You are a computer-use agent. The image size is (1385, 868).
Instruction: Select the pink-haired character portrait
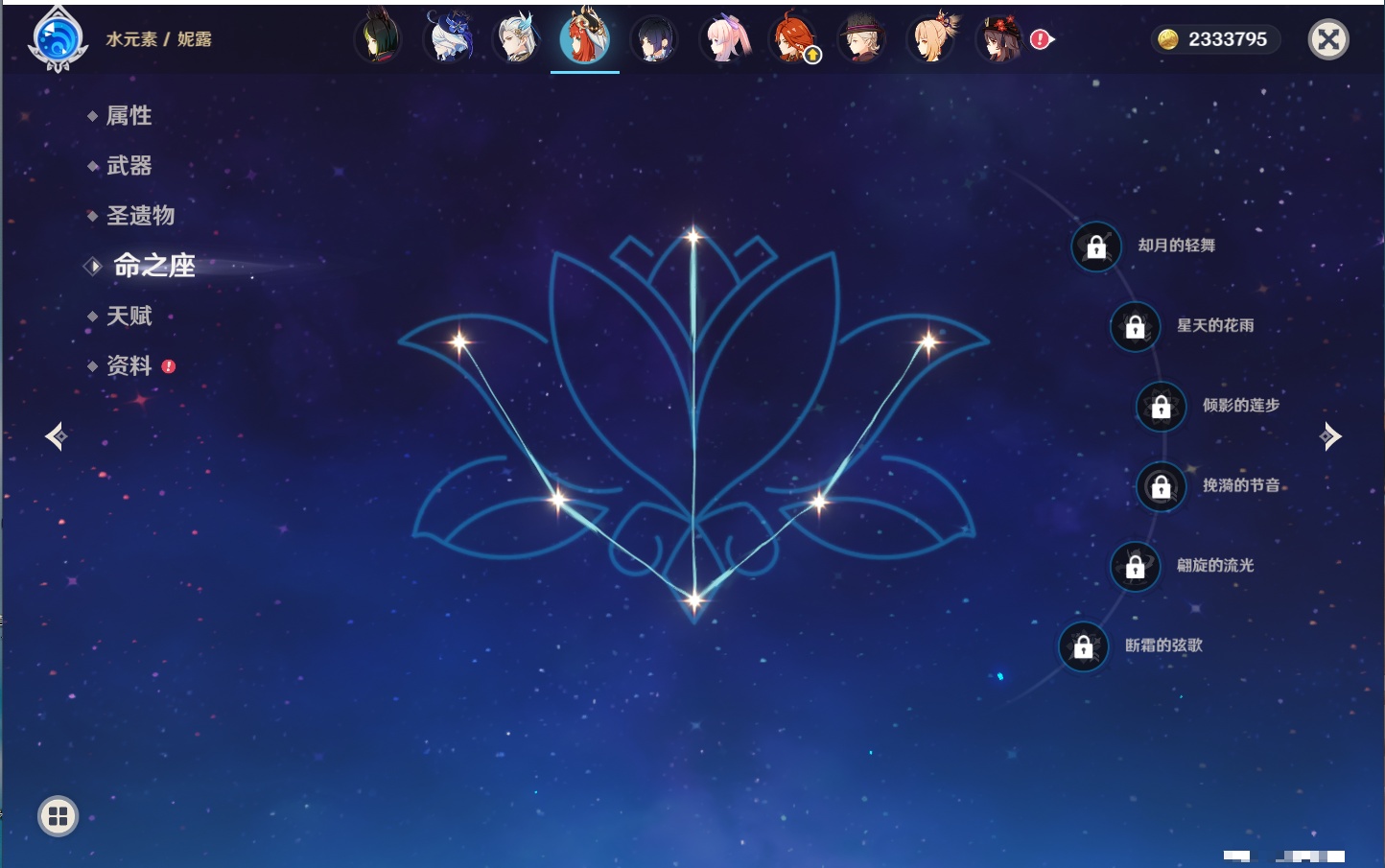coord(724,39)
